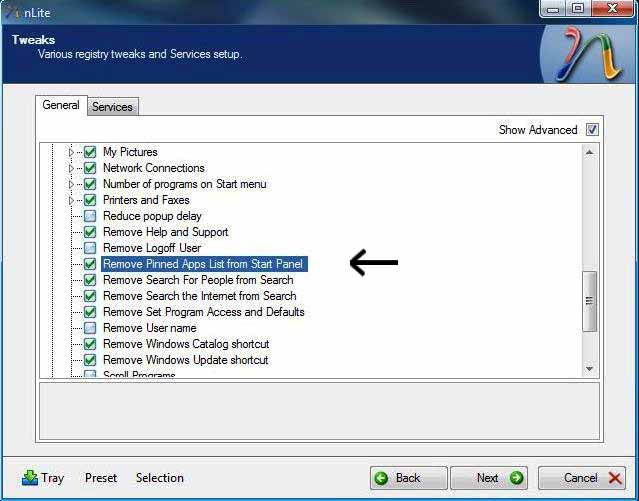
Task: Uncheck Remove Help and Support
Action: click(x=90, y=232)
